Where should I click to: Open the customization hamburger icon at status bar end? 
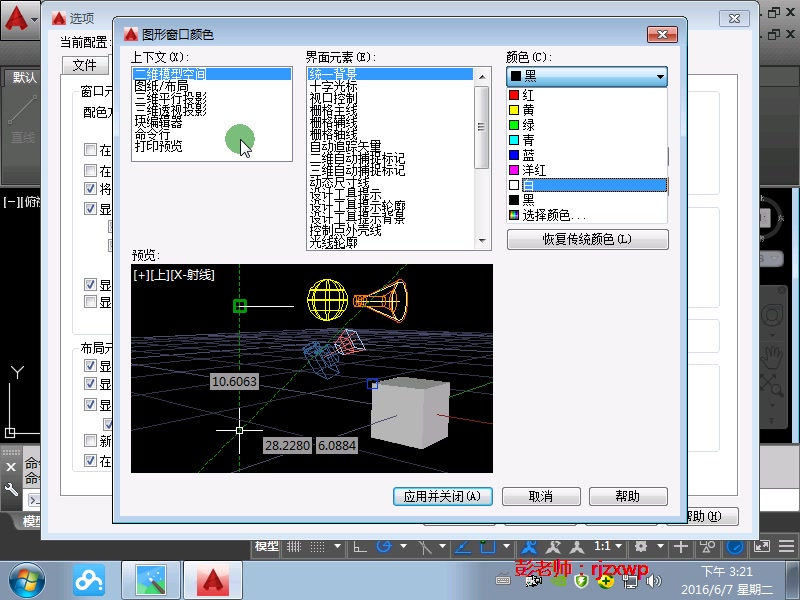point(787,547)
